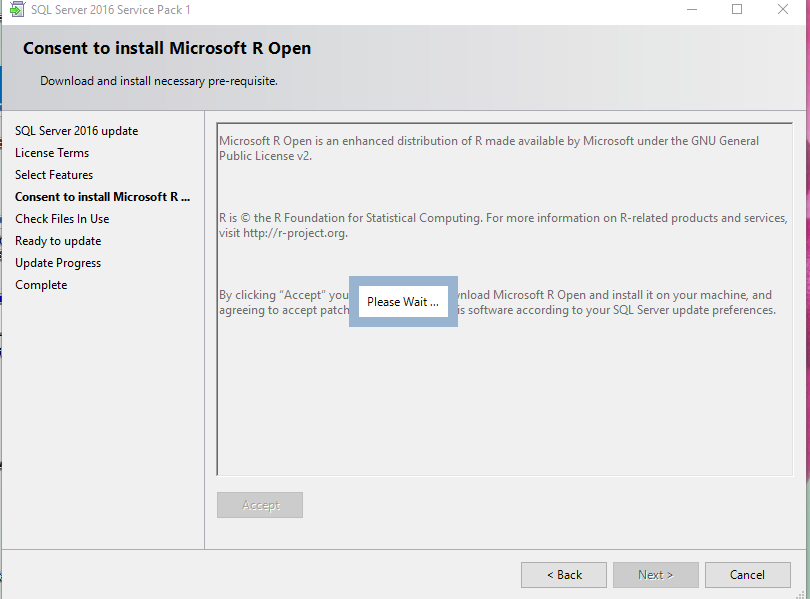The height and width of the screenshot is (599, 810).
Task: Select the 'SQL Server 2016 update' step
Action: 76,130
